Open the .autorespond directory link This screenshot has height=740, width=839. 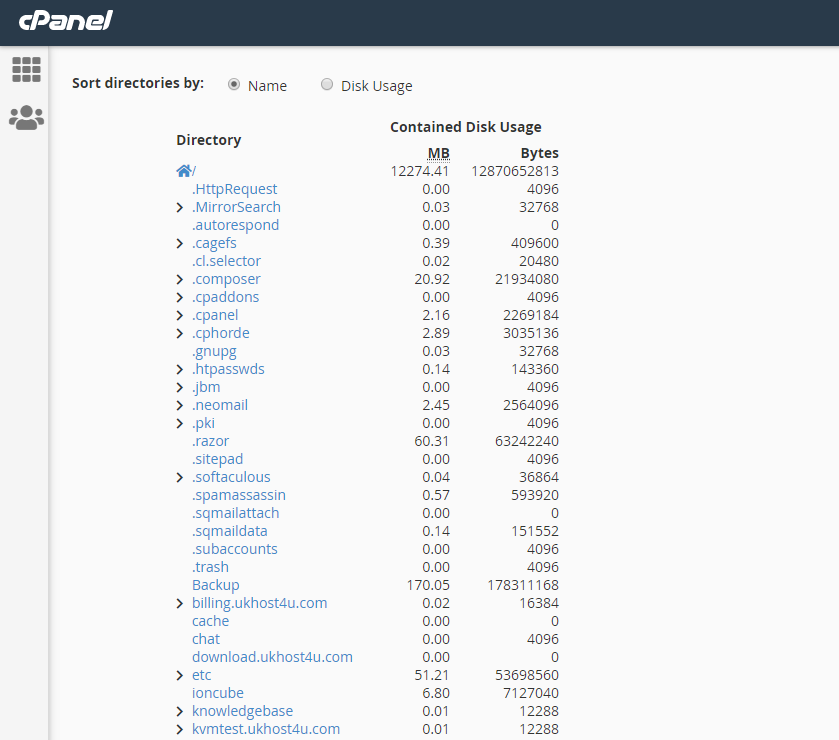[x=235, y=225]
